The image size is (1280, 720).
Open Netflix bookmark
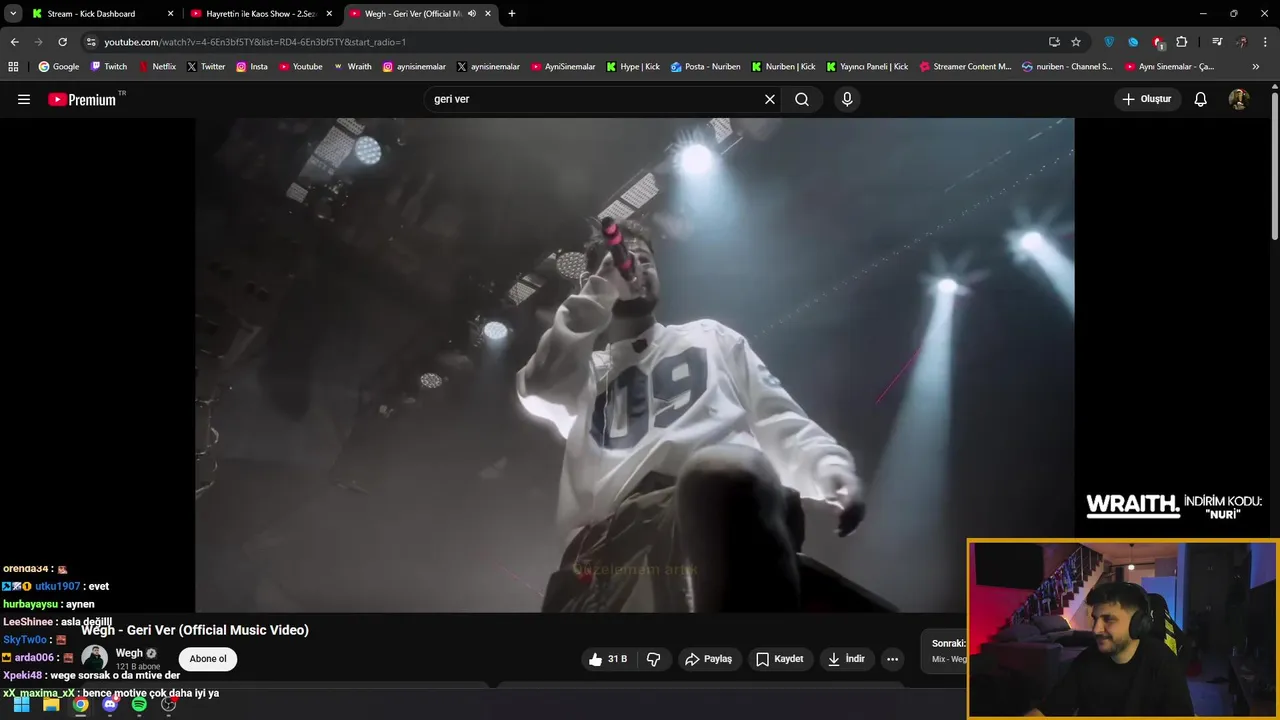[157, 67]
